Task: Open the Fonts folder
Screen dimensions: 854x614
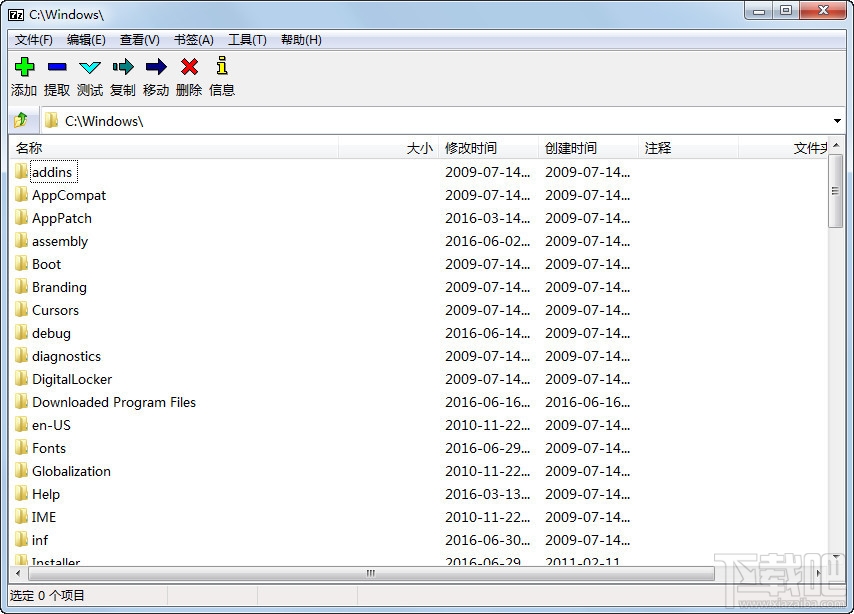Action: pyautogui.click(x=49, y=448)
